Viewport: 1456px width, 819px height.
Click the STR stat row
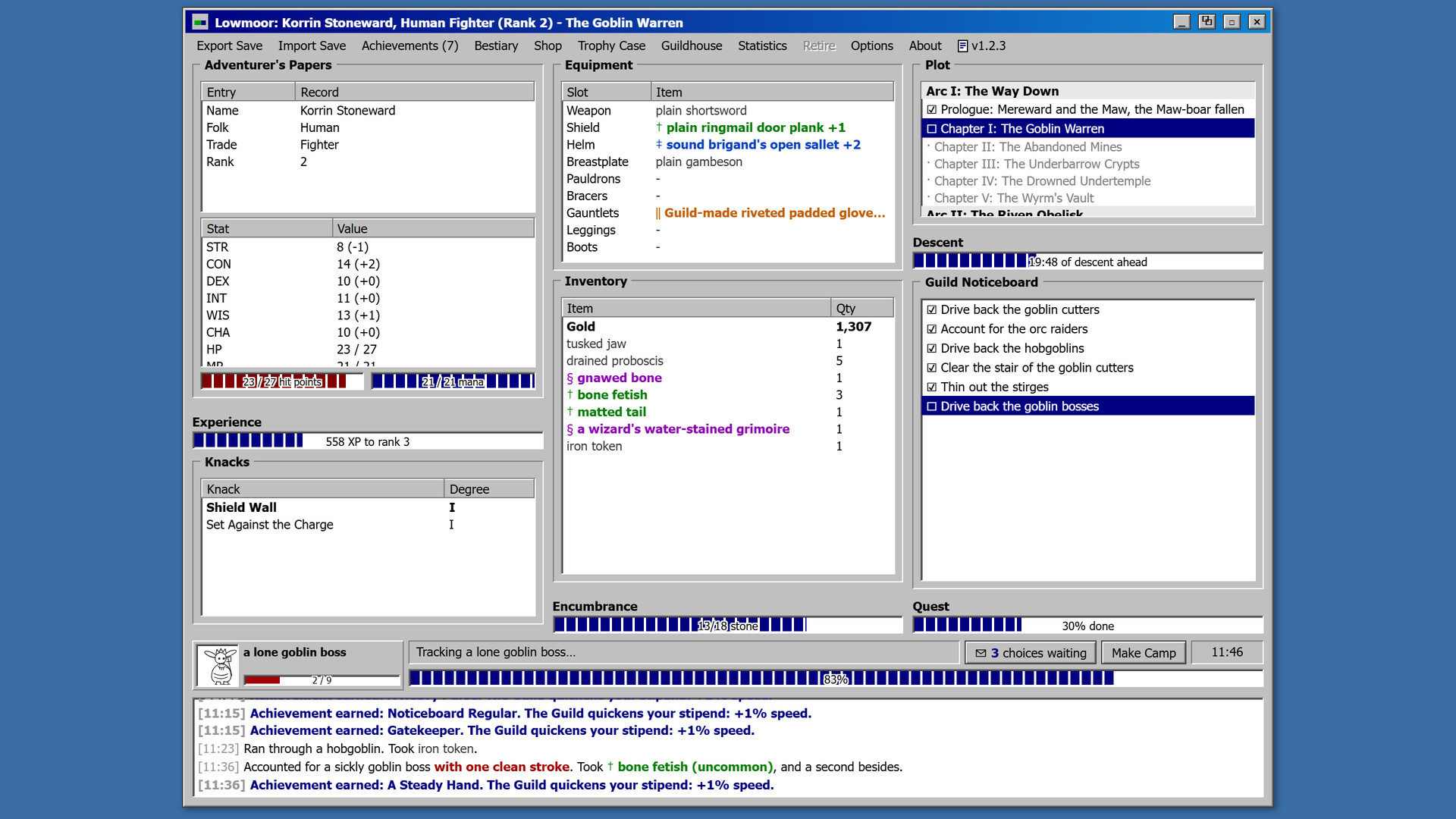[368, 247]
